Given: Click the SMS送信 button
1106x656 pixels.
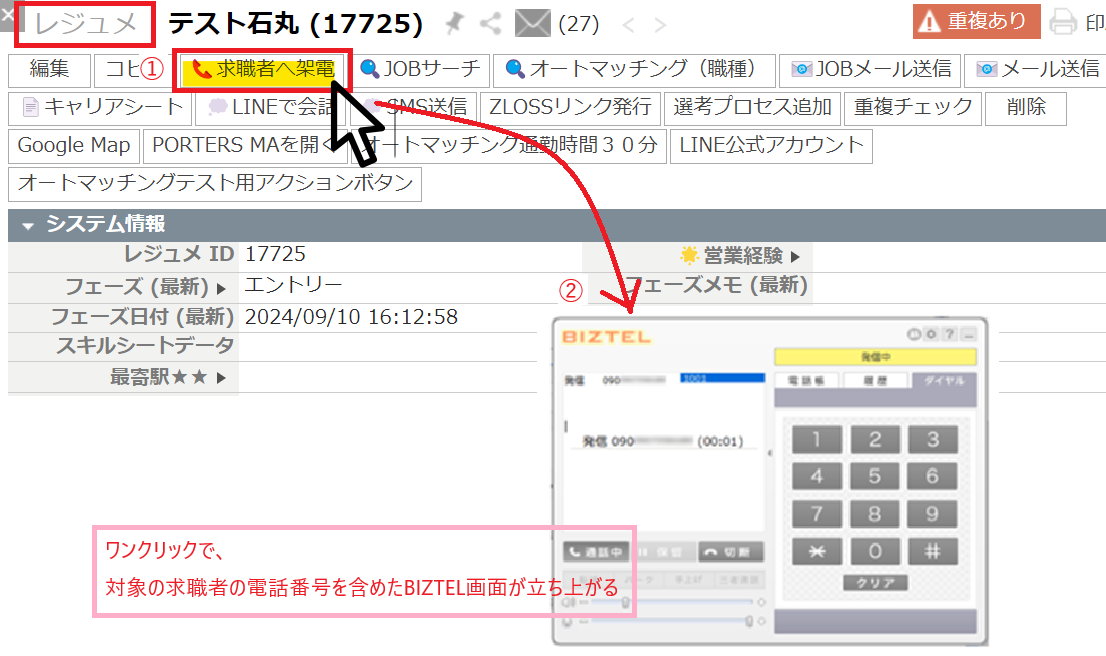Looking at the screenshot, I should click(x=414, y=107).
